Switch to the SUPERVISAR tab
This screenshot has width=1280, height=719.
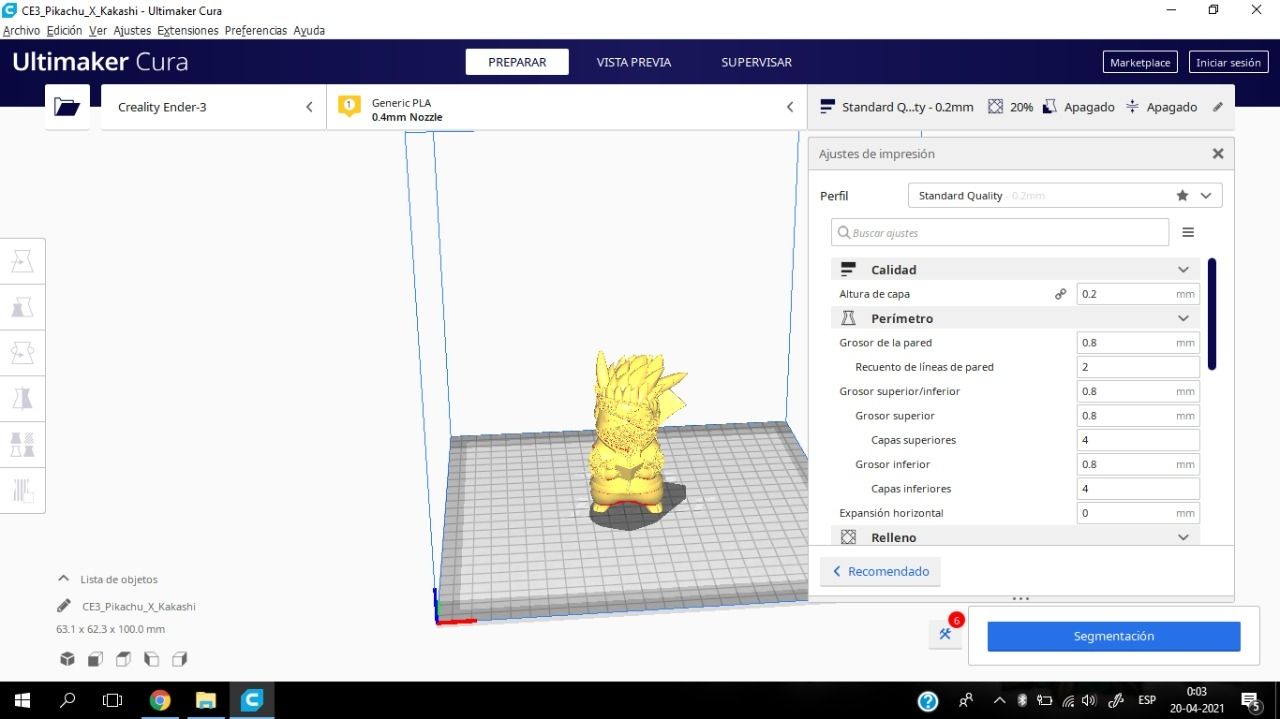click(x=756, y=62)
